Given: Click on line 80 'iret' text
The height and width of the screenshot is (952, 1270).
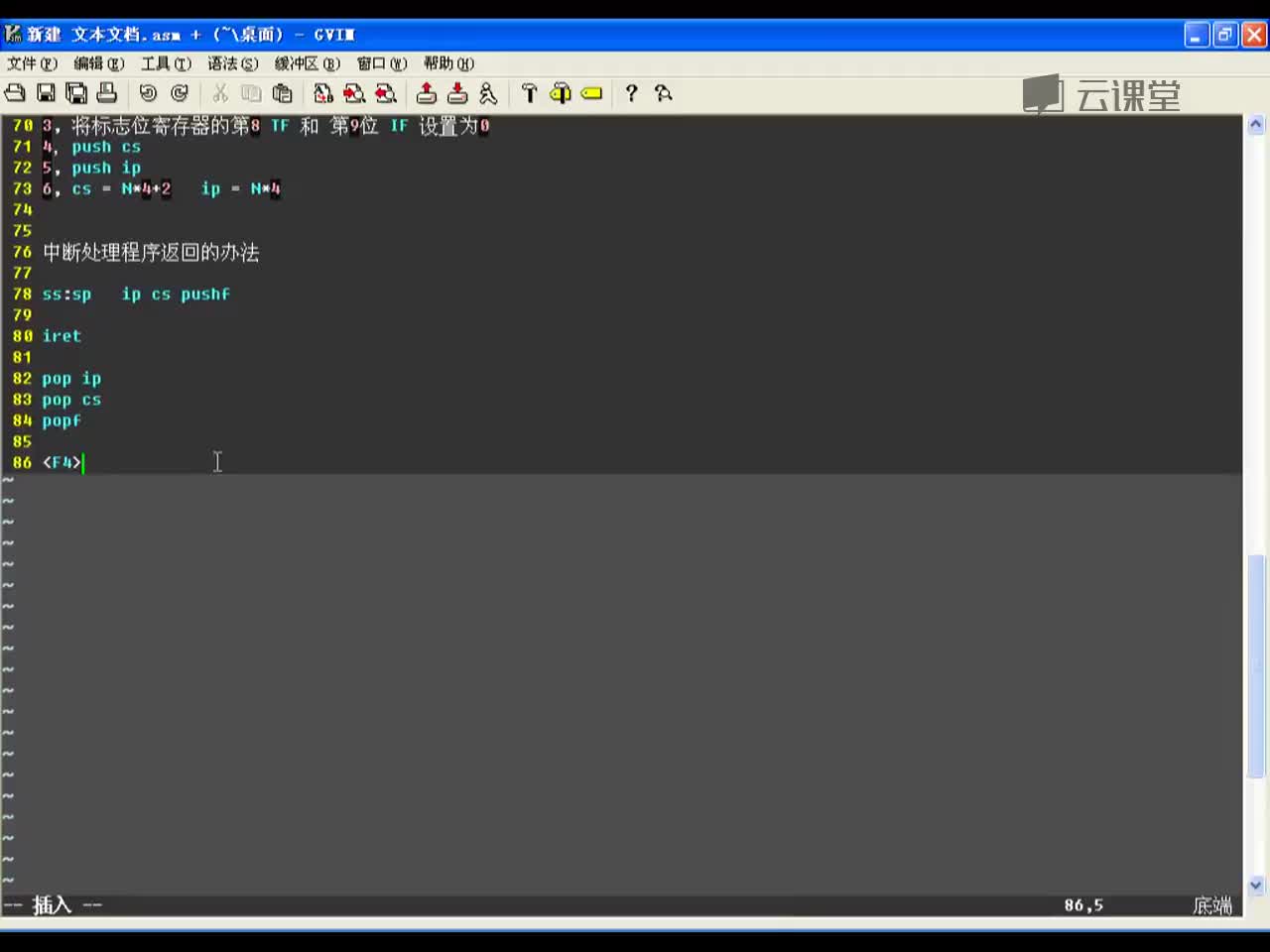Looking at the screenshot, I should click(x=62, y=336).
